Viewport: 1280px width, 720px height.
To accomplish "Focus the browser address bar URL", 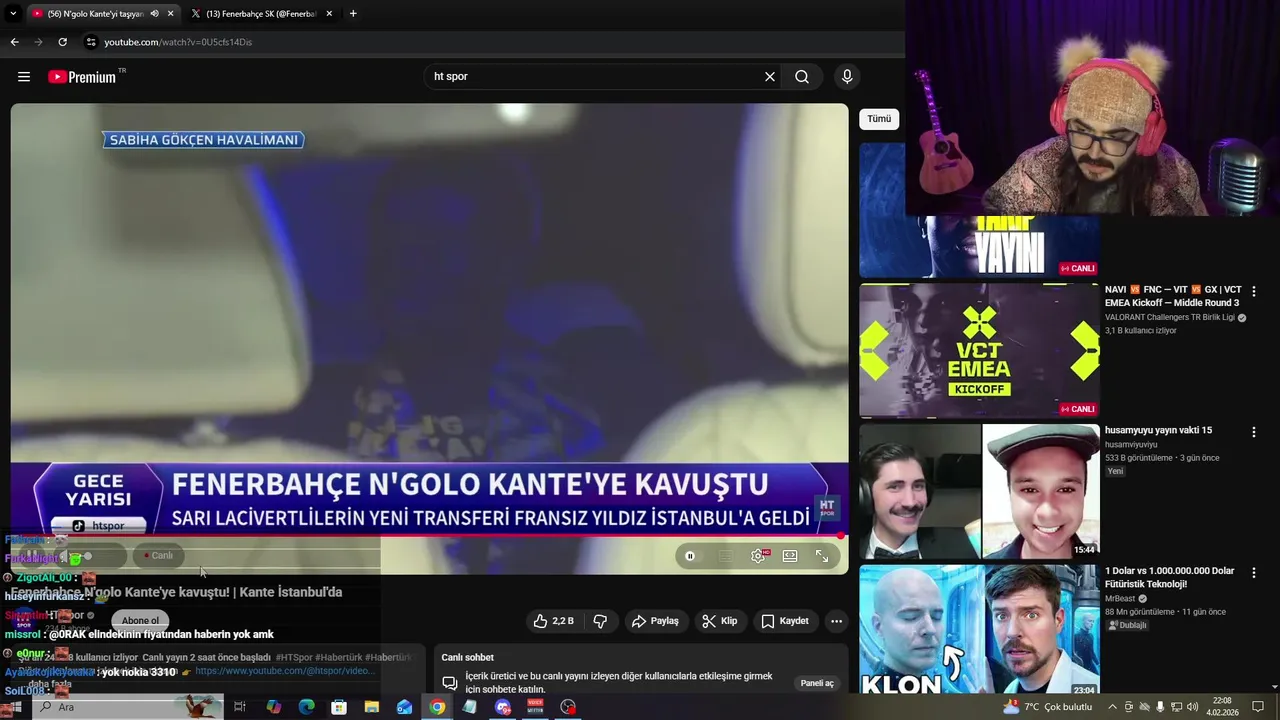I will tap(178, 42).
